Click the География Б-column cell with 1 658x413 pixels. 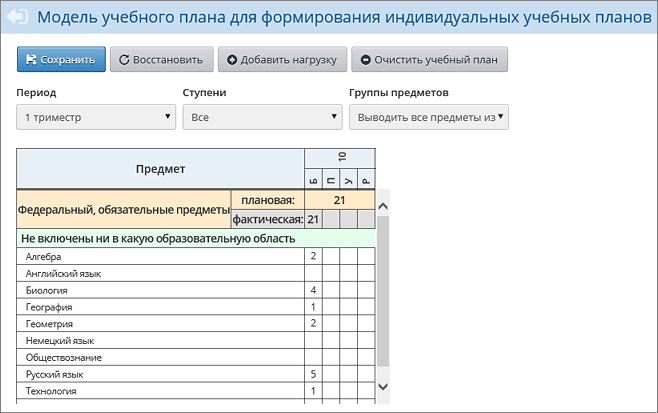[x=313, y=307]
